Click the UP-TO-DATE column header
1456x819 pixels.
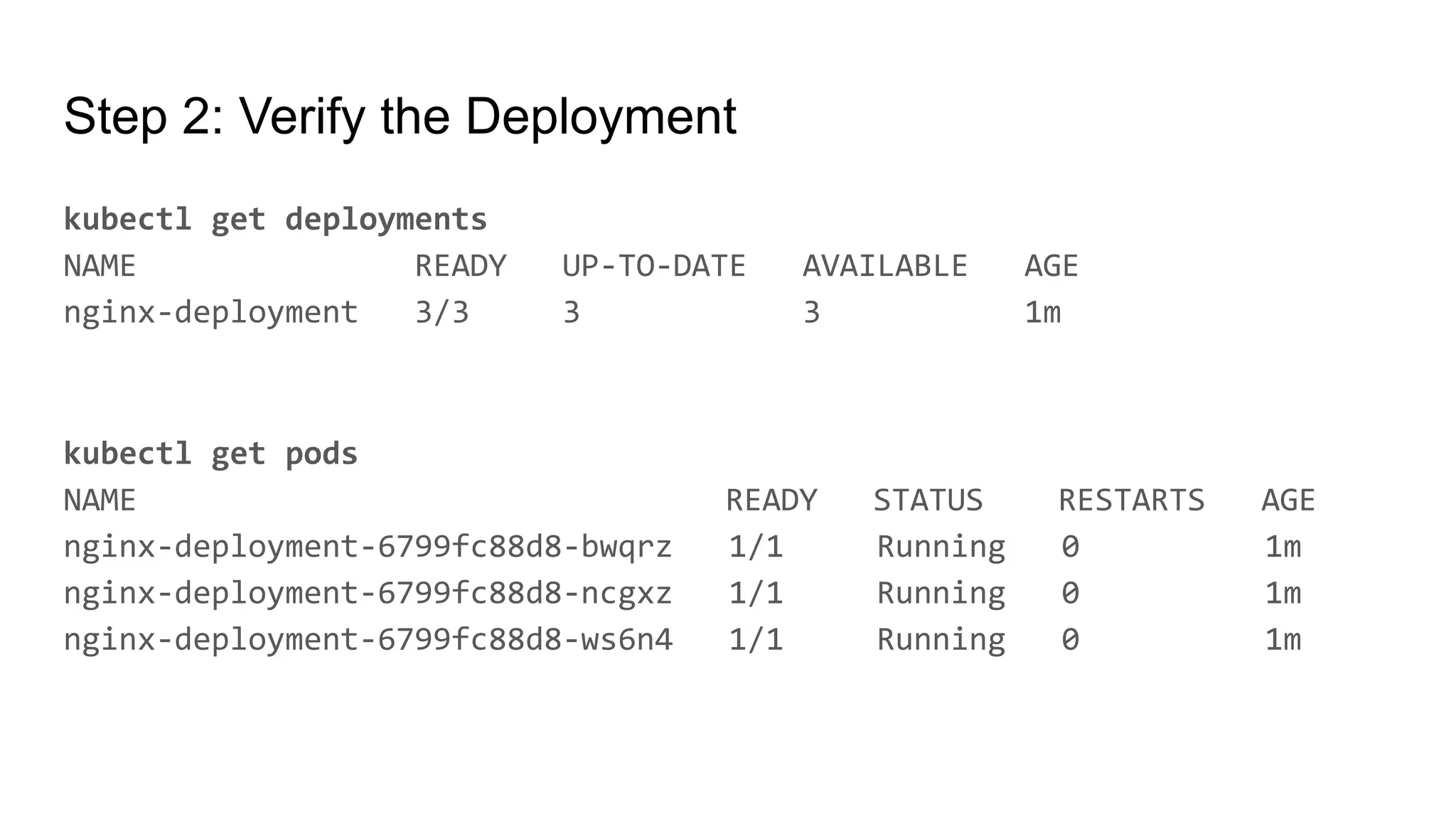click(x=654, y=267)
